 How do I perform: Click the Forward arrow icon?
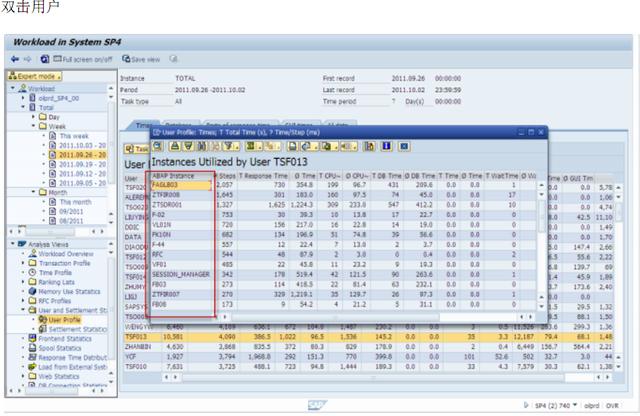click(27, 59)
